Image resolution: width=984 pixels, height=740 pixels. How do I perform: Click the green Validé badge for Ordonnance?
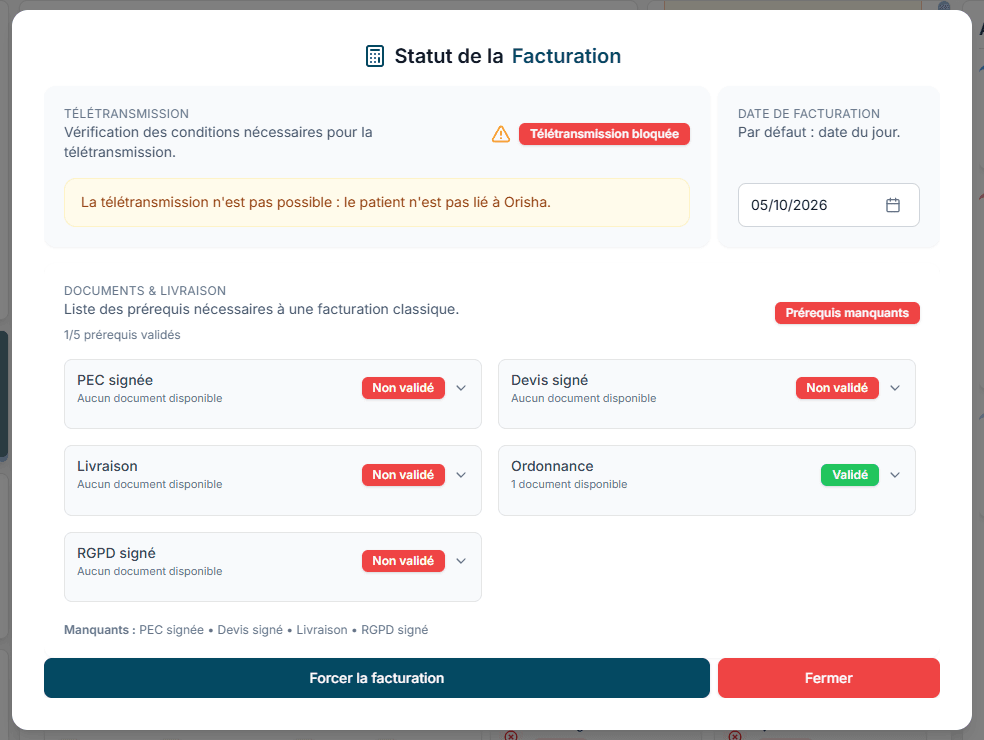click(850, 475)
